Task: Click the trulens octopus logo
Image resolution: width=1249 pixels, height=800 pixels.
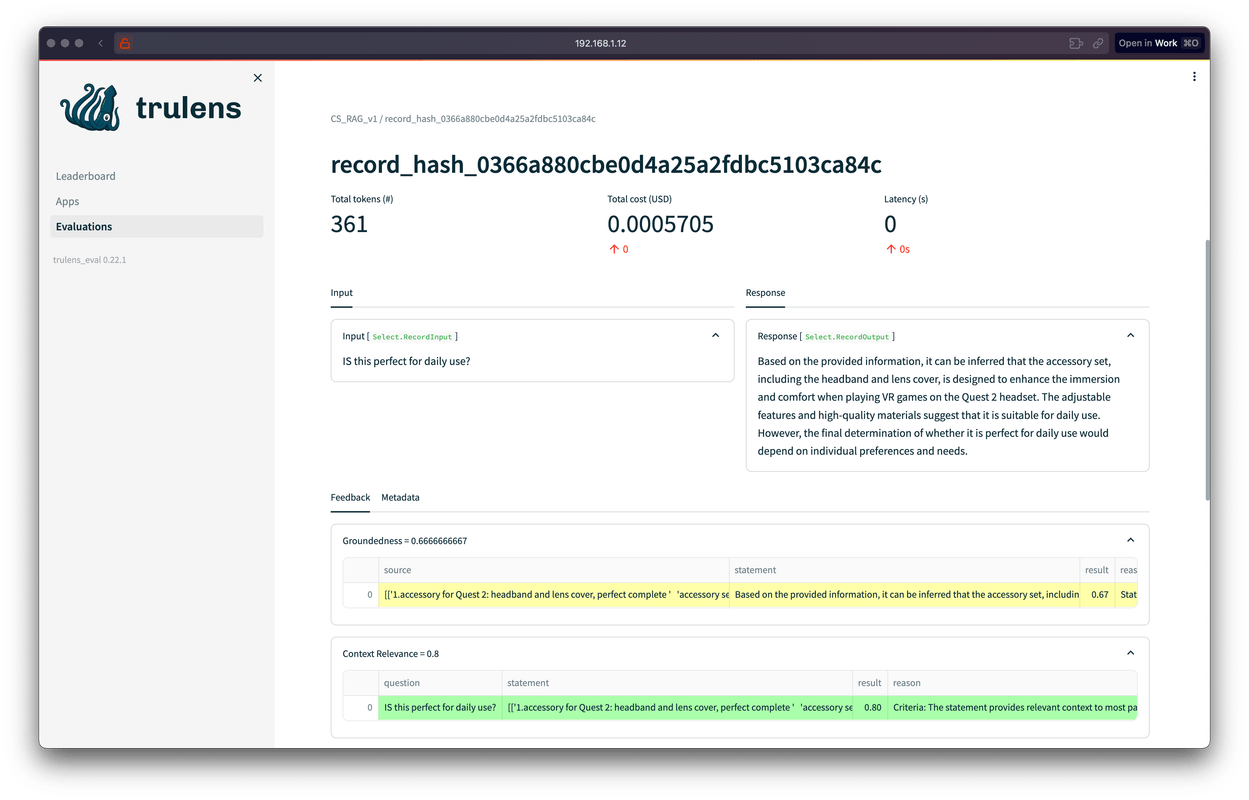Action: pyautogui.click(x=89, y=107)
